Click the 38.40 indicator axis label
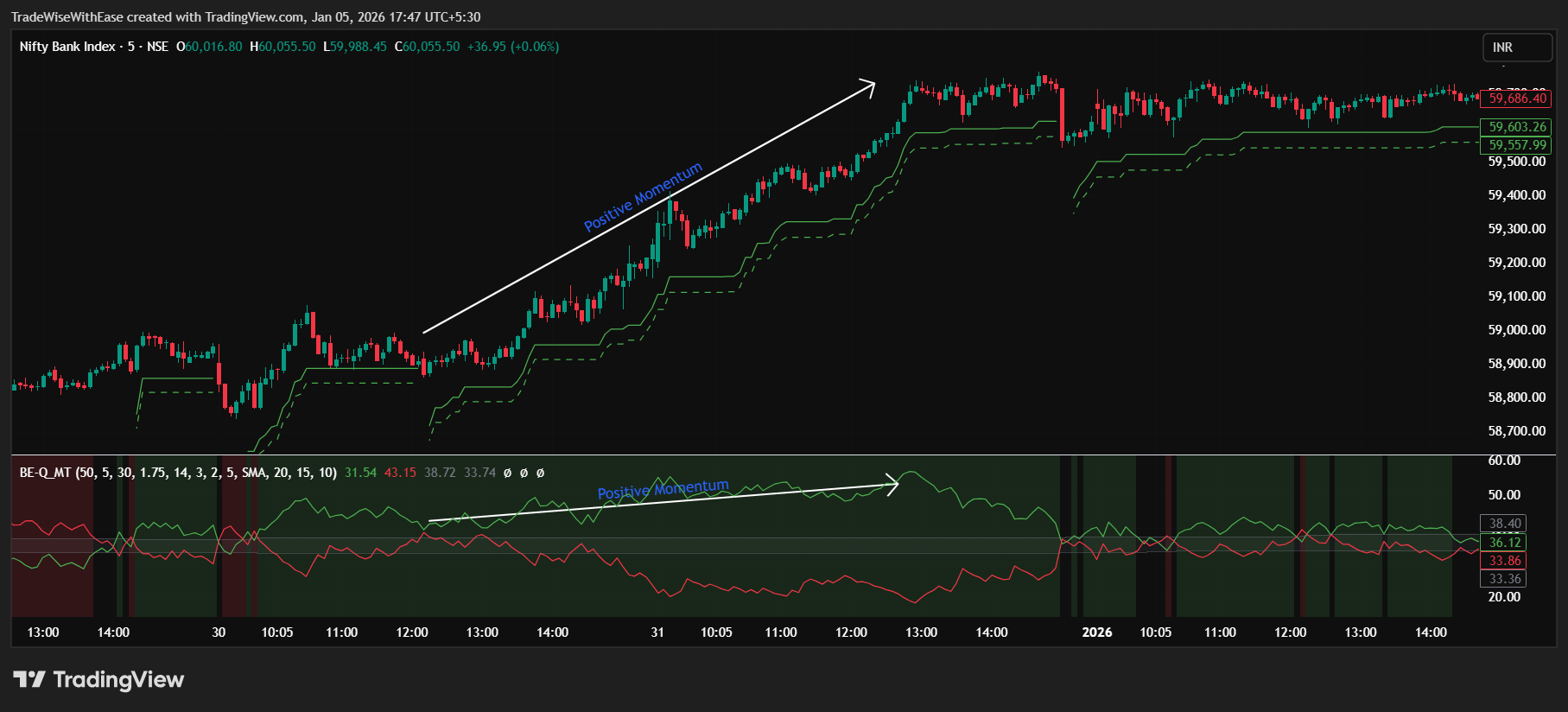 [1504, 524]
